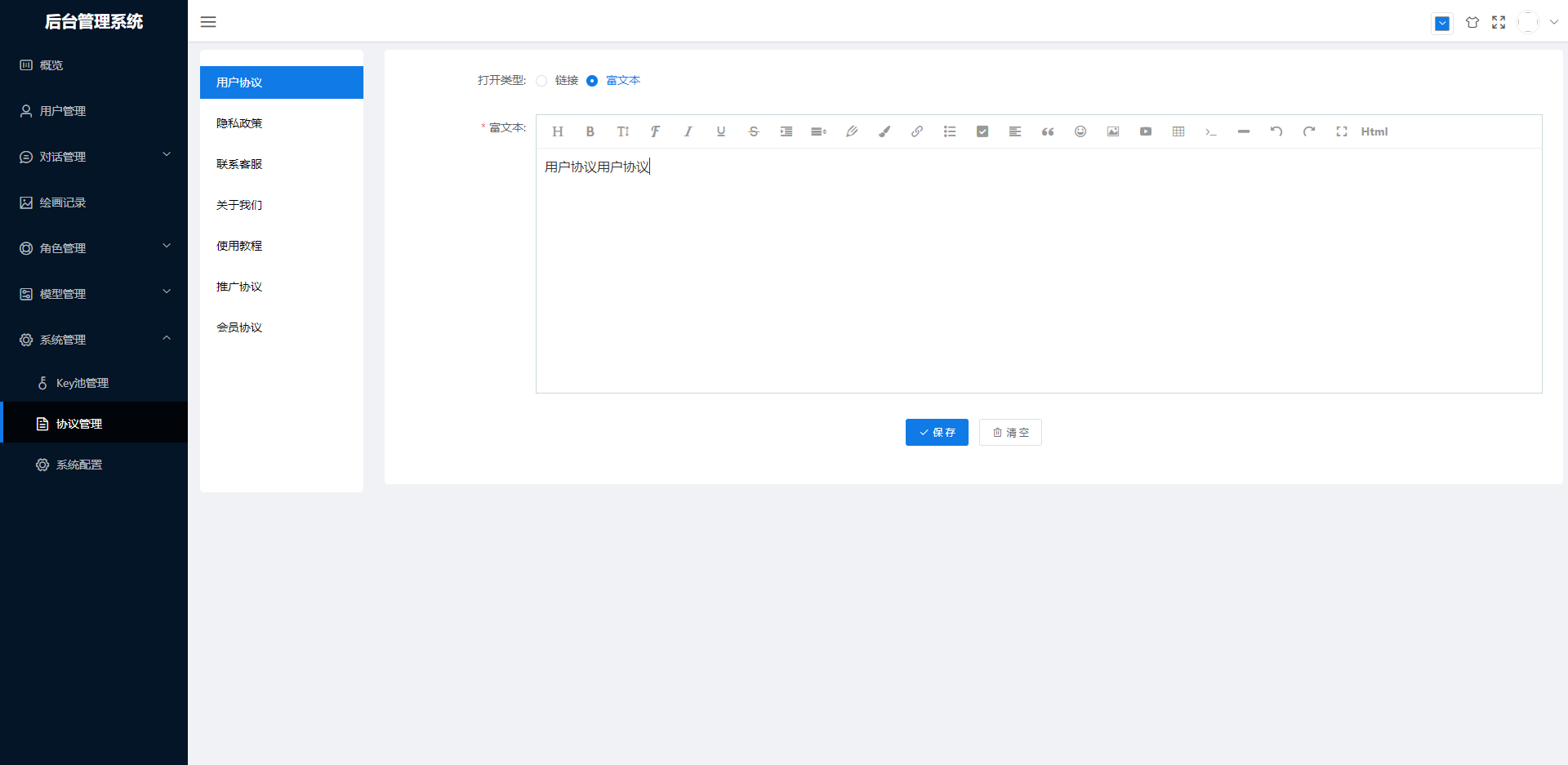Select the 链接 radio option
Viewport: 1568px width, 765px height.
pyautogui.click(x=541, y=81)
